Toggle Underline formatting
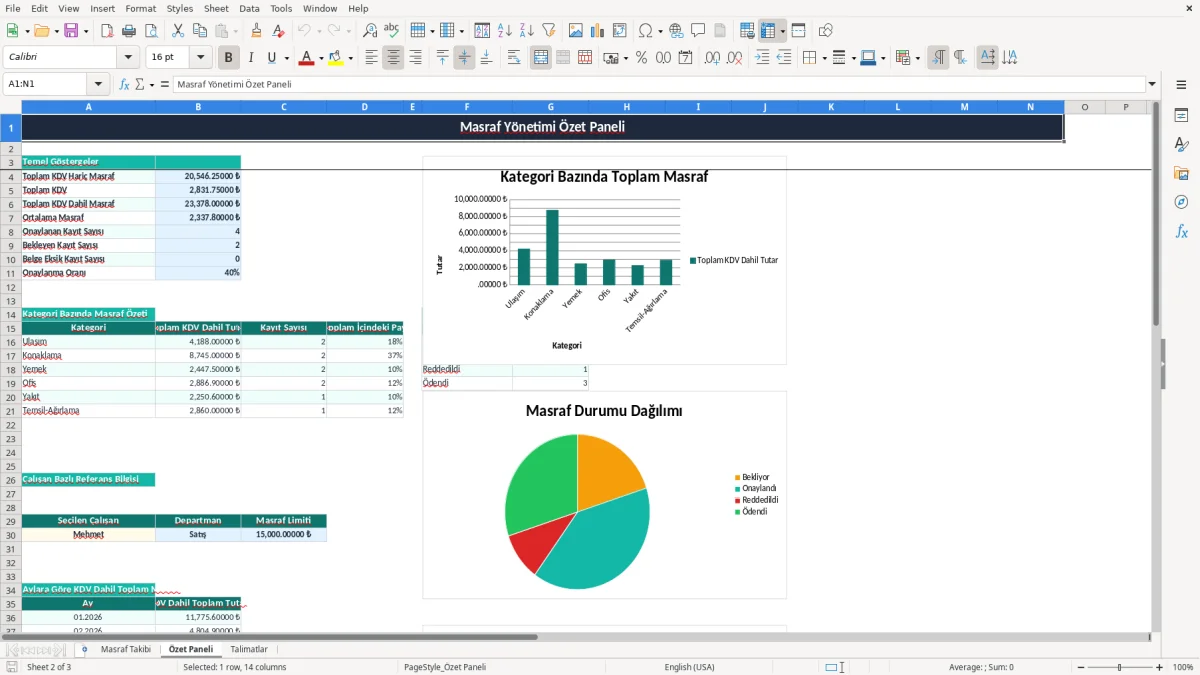1200x675 pixels. tap(272, 58)
